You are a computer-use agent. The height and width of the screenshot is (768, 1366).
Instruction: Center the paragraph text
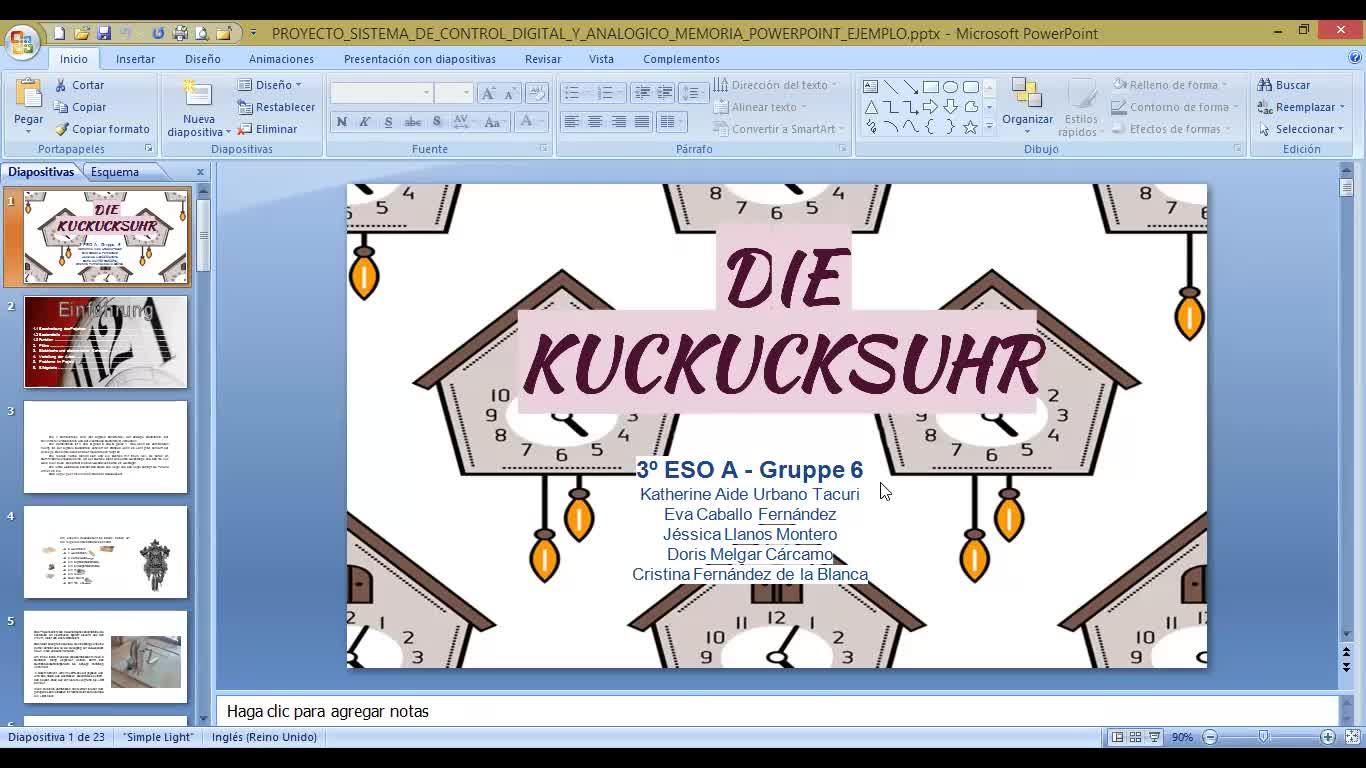point(595,122)
